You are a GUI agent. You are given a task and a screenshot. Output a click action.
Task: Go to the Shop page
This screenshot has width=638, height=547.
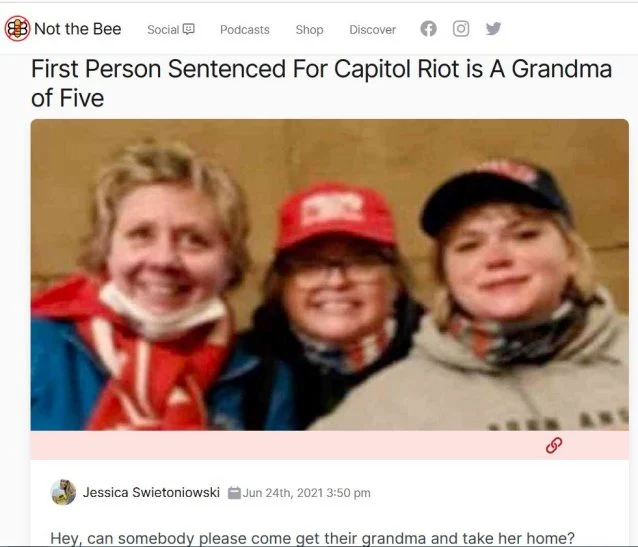[x=309, y=30]
